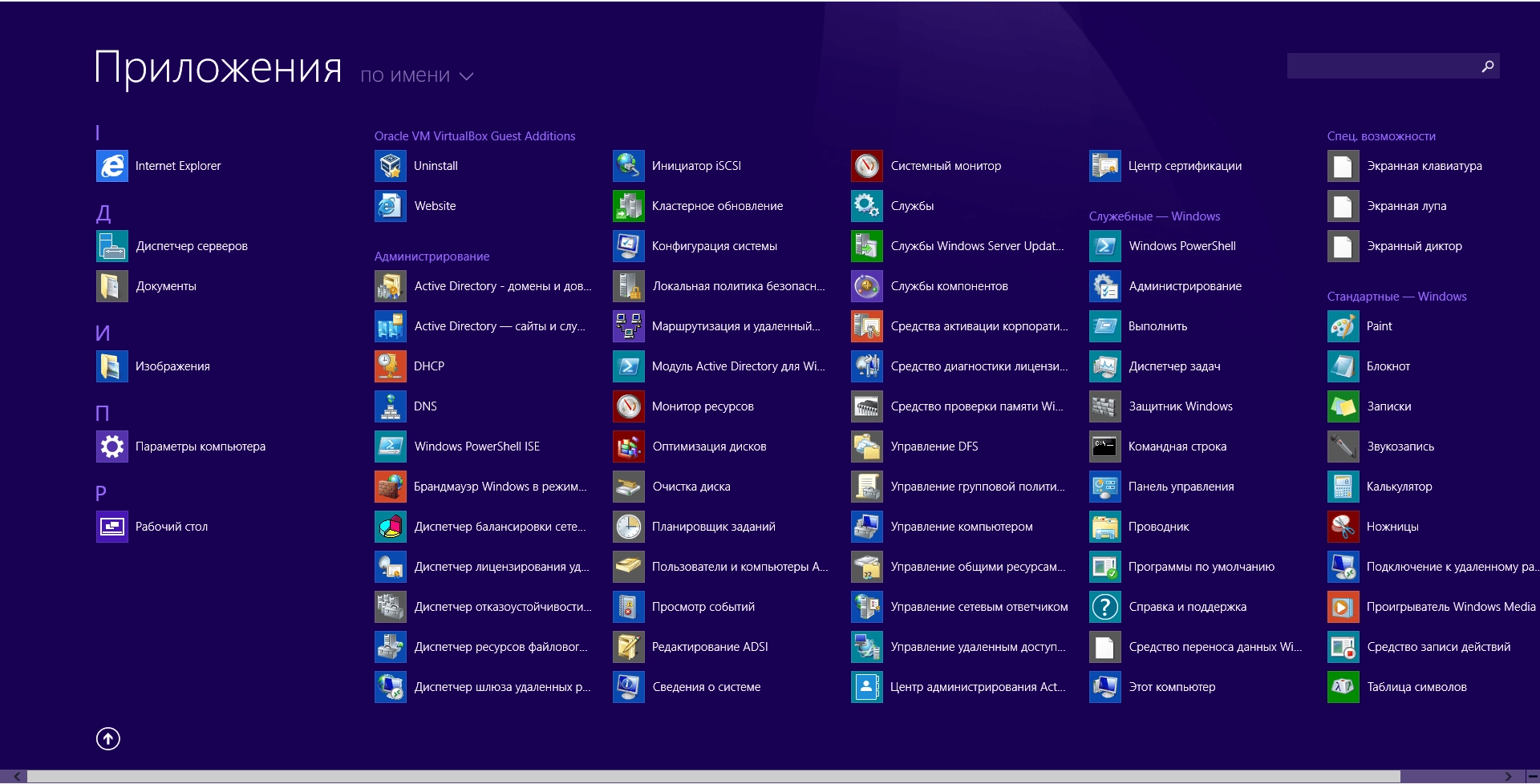Open Командная строка icon
Screen dimensions: 1540x784
coord(1104,447)
